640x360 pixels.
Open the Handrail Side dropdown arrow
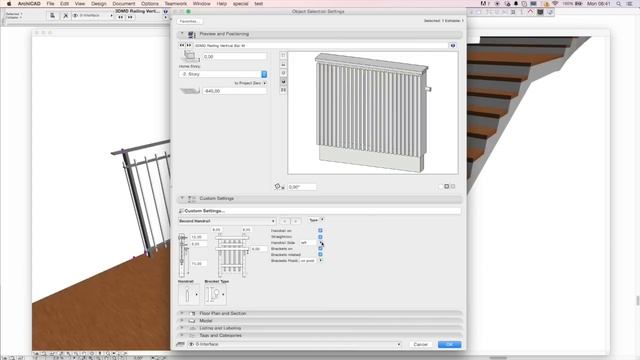pos(320,242)
